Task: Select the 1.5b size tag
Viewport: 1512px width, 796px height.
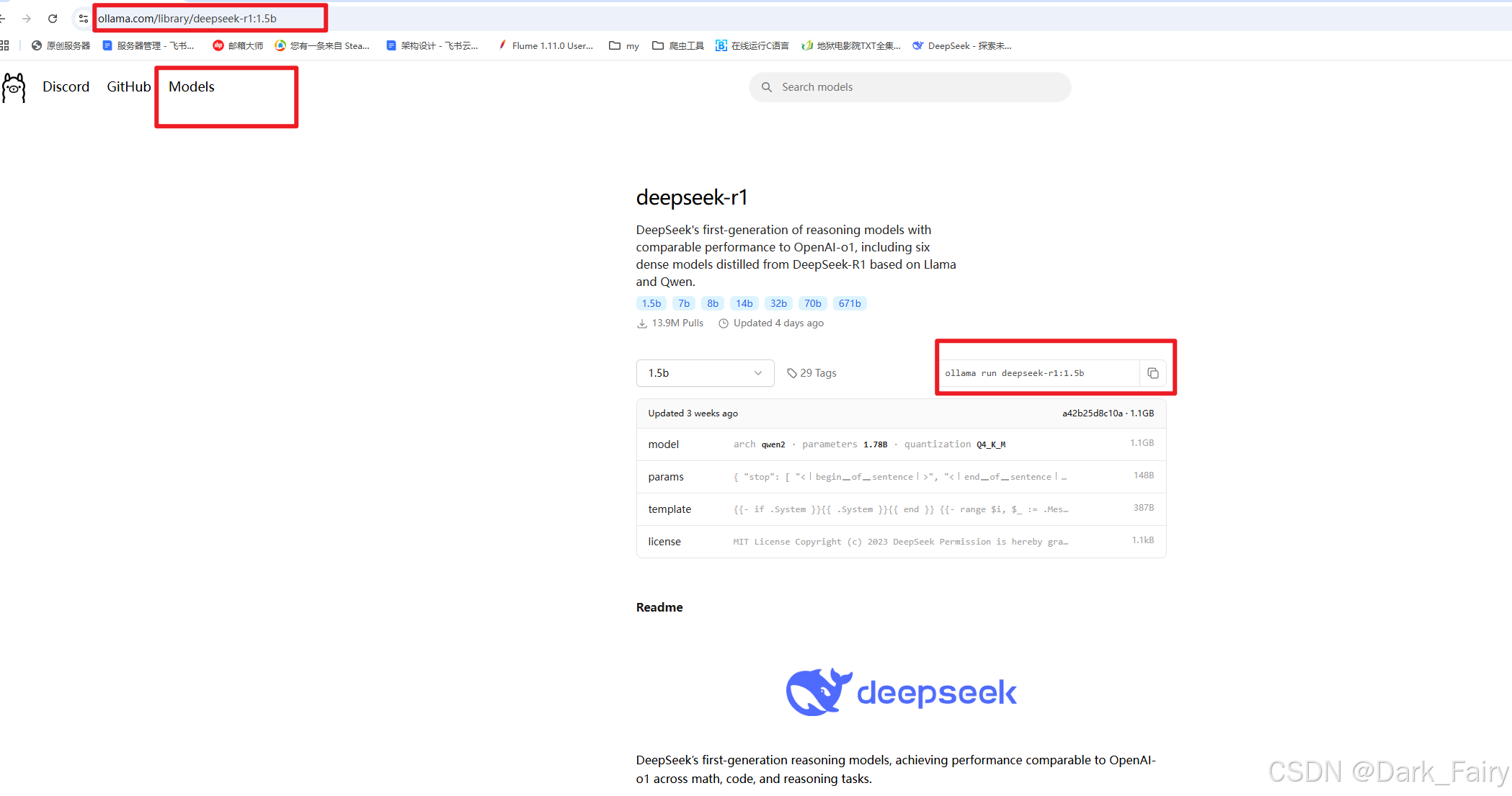Action: [x=652, y=303]
